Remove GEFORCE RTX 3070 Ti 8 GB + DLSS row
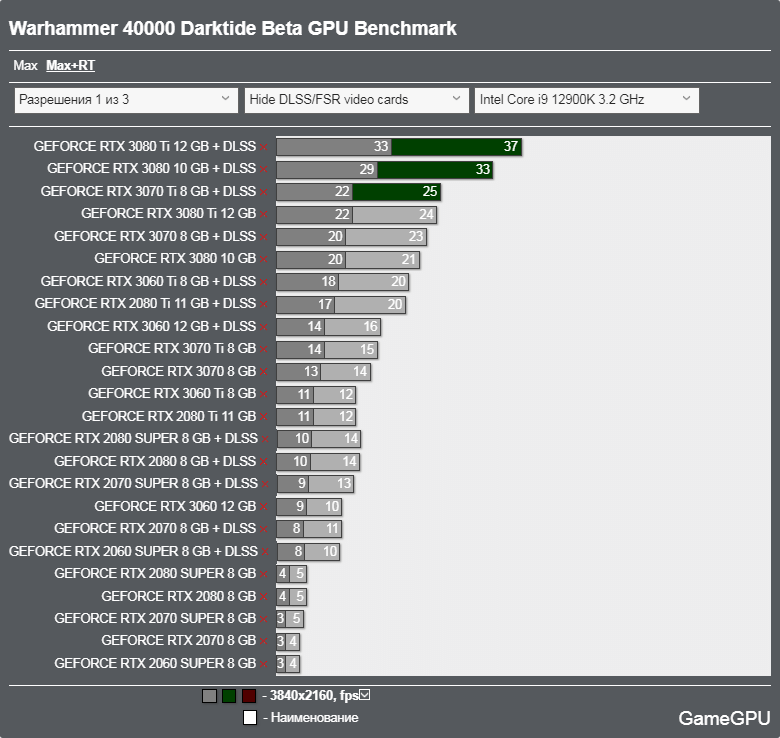 (264, 192)
